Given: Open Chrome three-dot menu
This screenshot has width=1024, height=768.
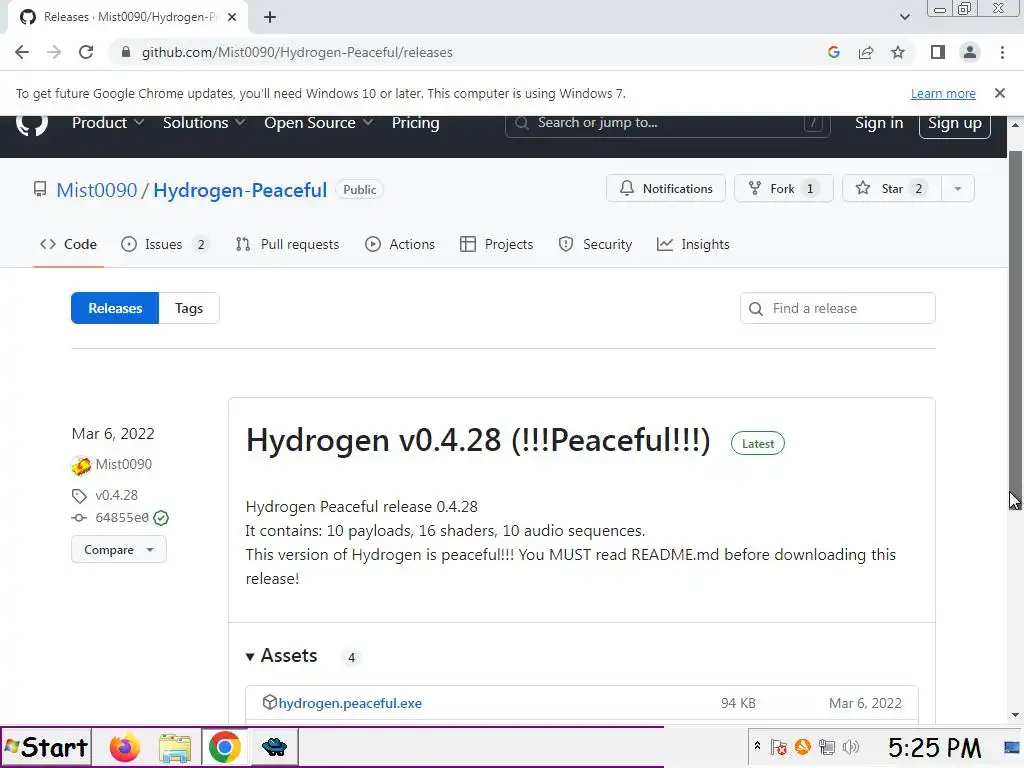Looking at the screenshot, I should tap(1002, 52).
